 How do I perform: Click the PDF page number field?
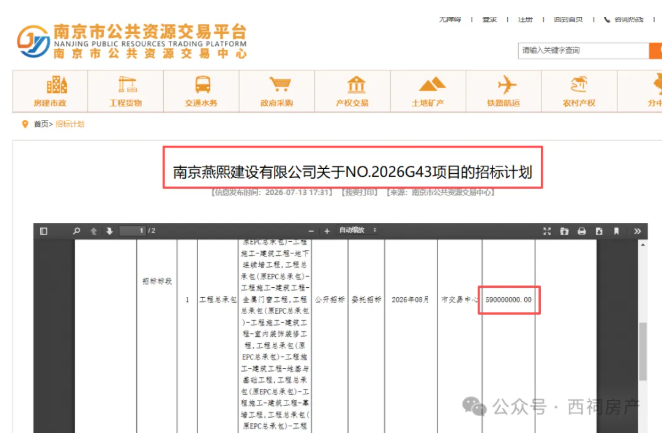[133, 231]
